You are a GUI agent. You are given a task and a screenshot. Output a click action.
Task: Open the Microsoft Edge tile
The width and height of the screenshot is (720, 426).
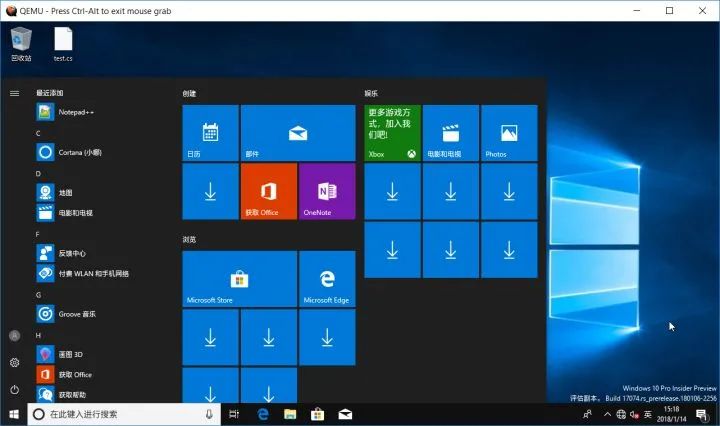tap(327, 279)
